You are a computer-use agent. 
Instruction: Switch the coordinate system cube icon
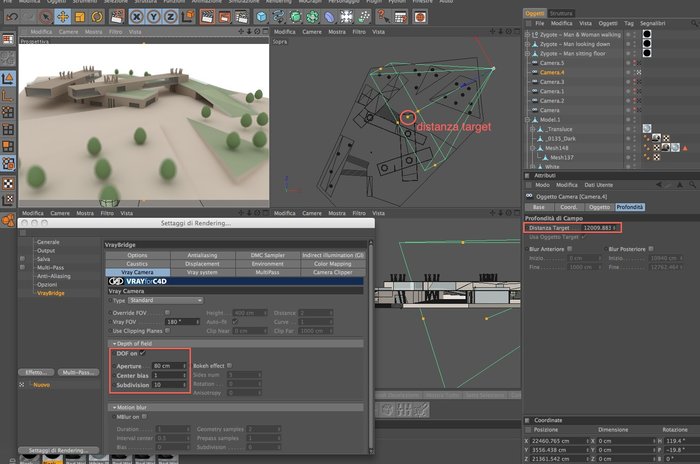pos(188,17)
